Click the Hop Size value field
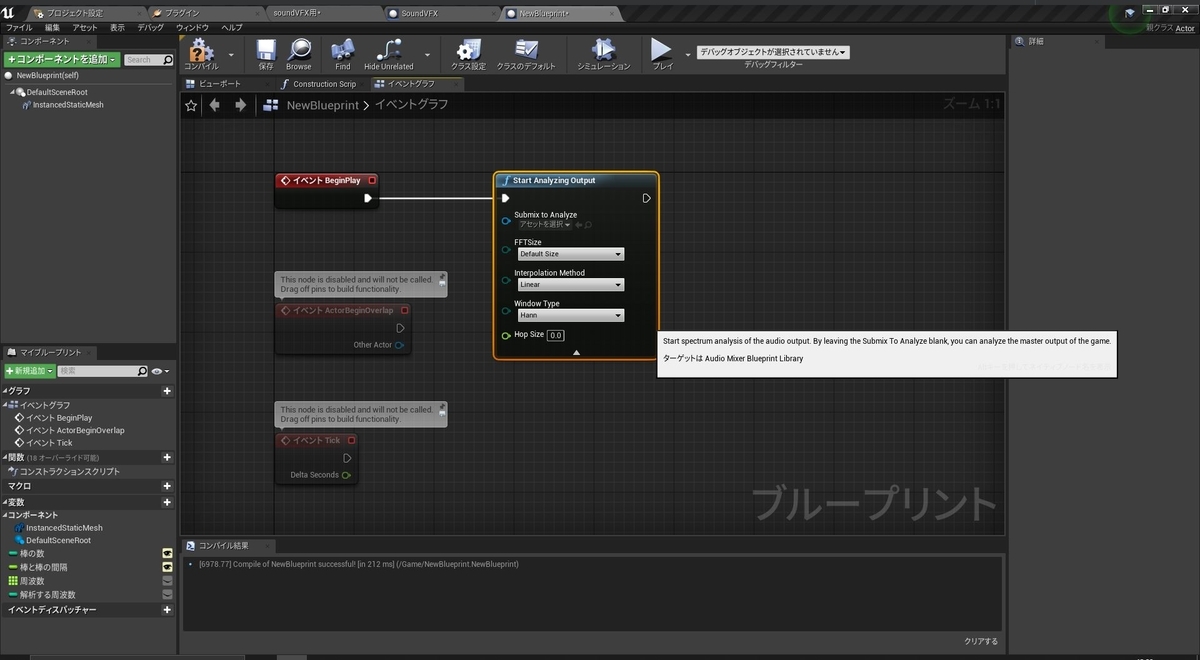The image size is (1200, 660). click(556, 335)
